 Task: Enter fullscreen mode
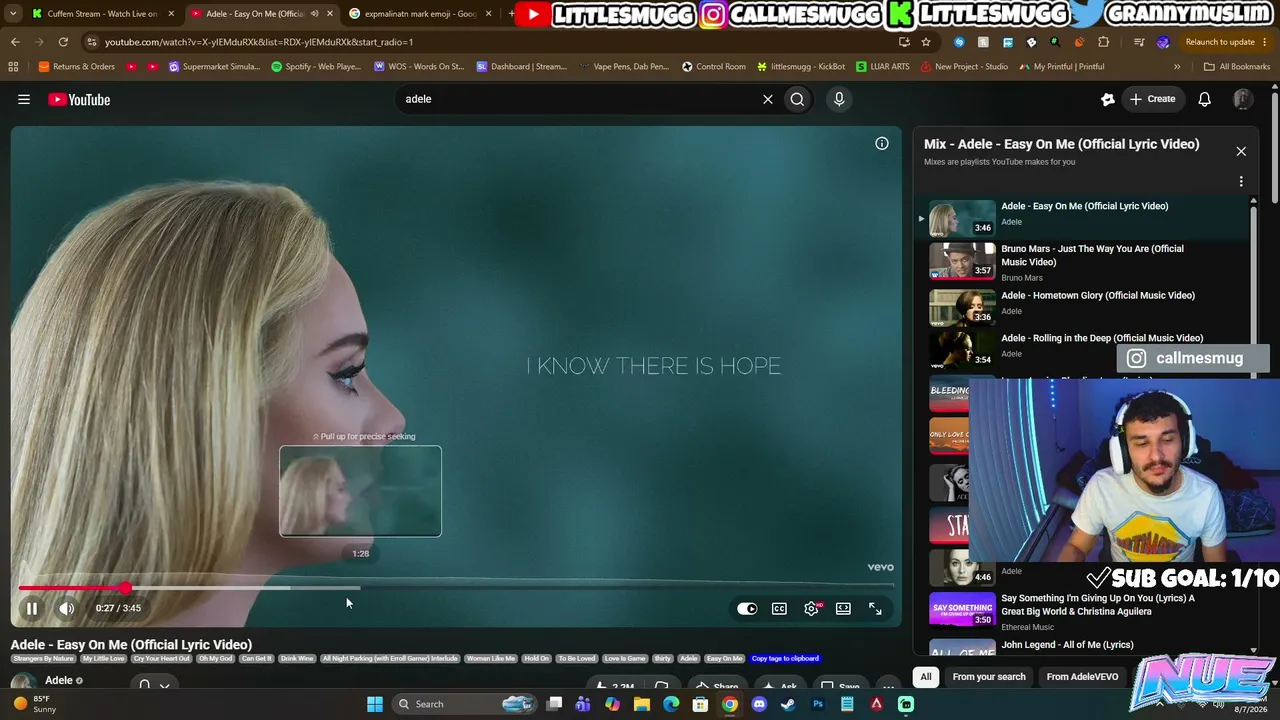[875, 608]
